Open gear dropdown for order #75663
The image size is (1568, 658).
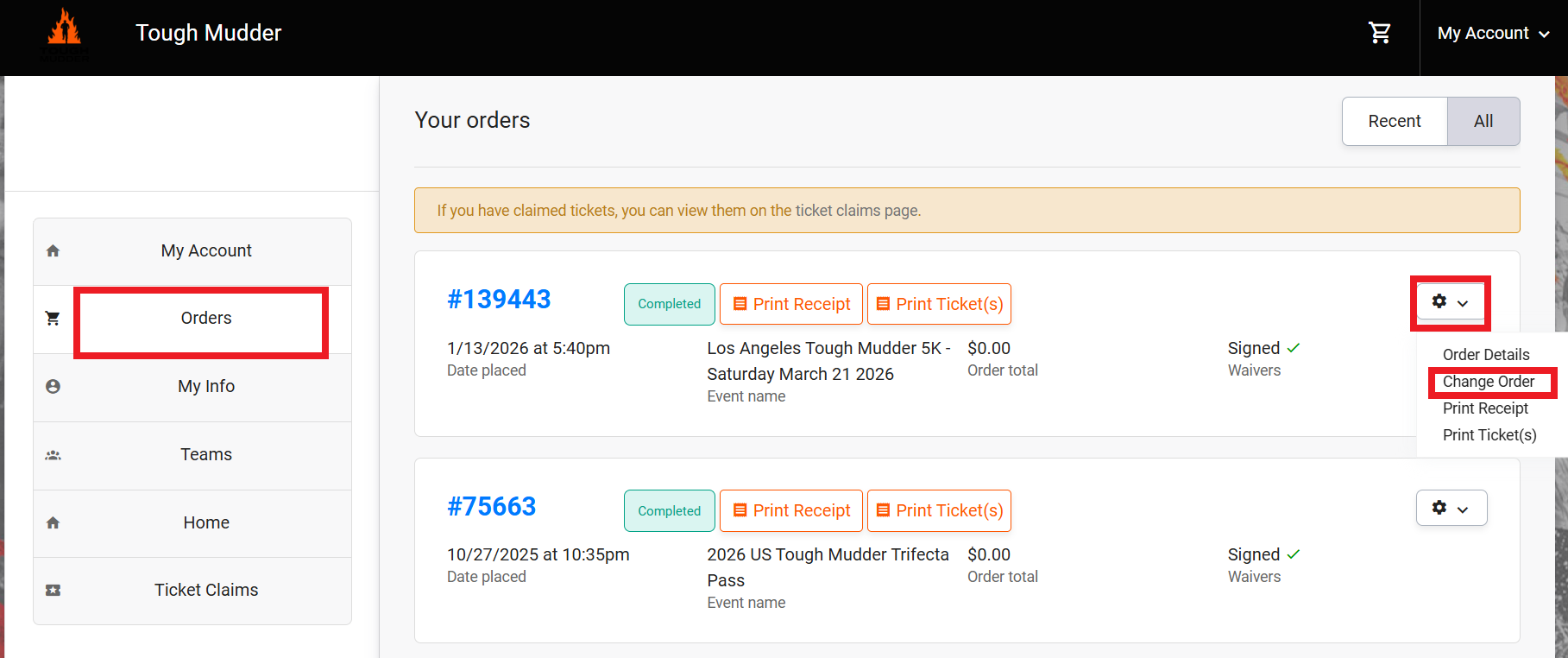[1452, 508]
